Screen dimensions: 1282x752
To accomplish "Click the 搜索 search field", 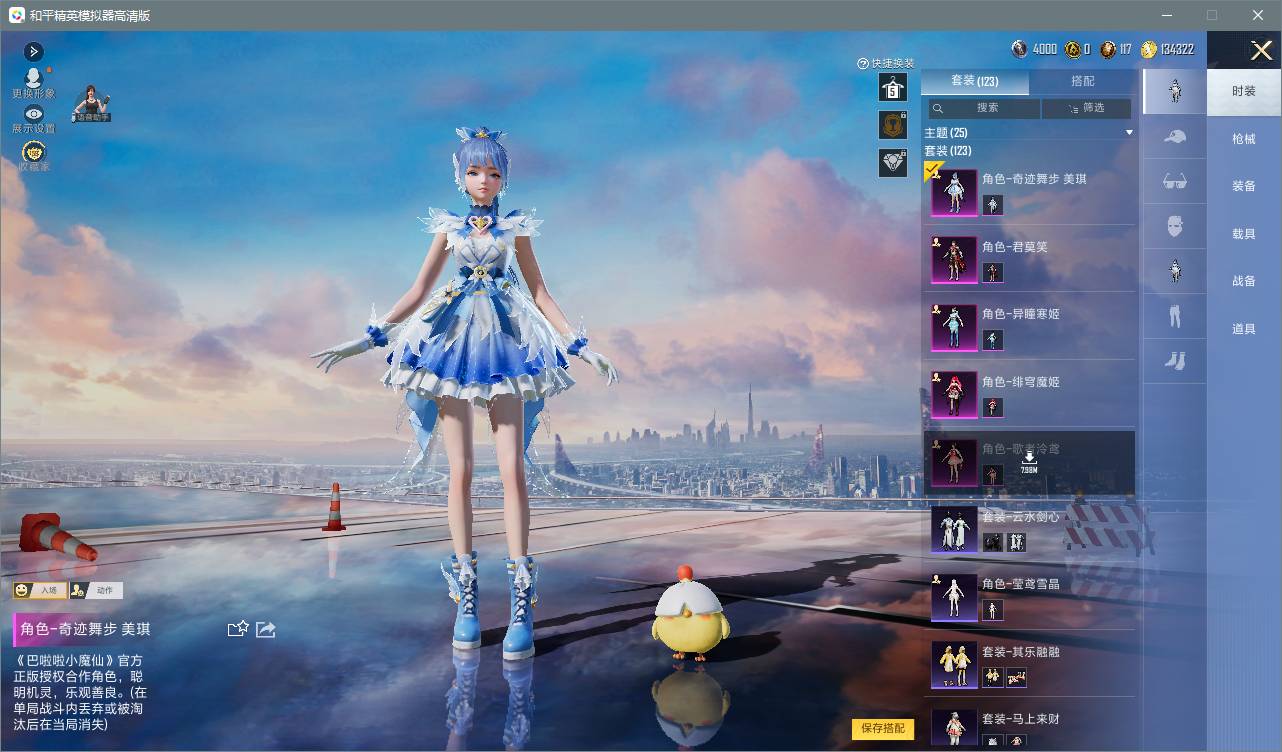I will pyautogui.click(x=984, y=108).
